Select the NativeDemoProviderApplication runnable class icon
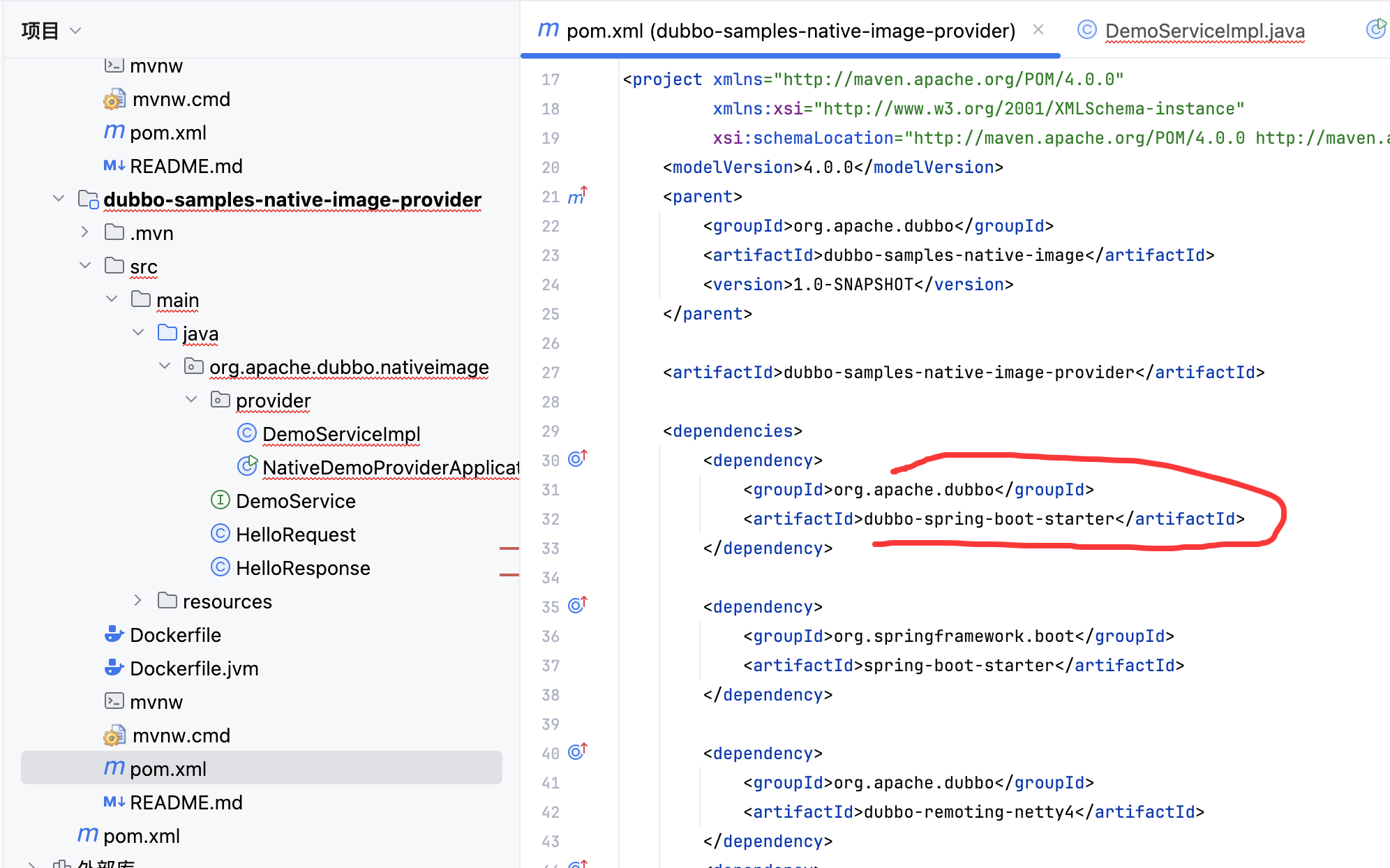The image size is (1390, 868). click(x=247, y=466)
